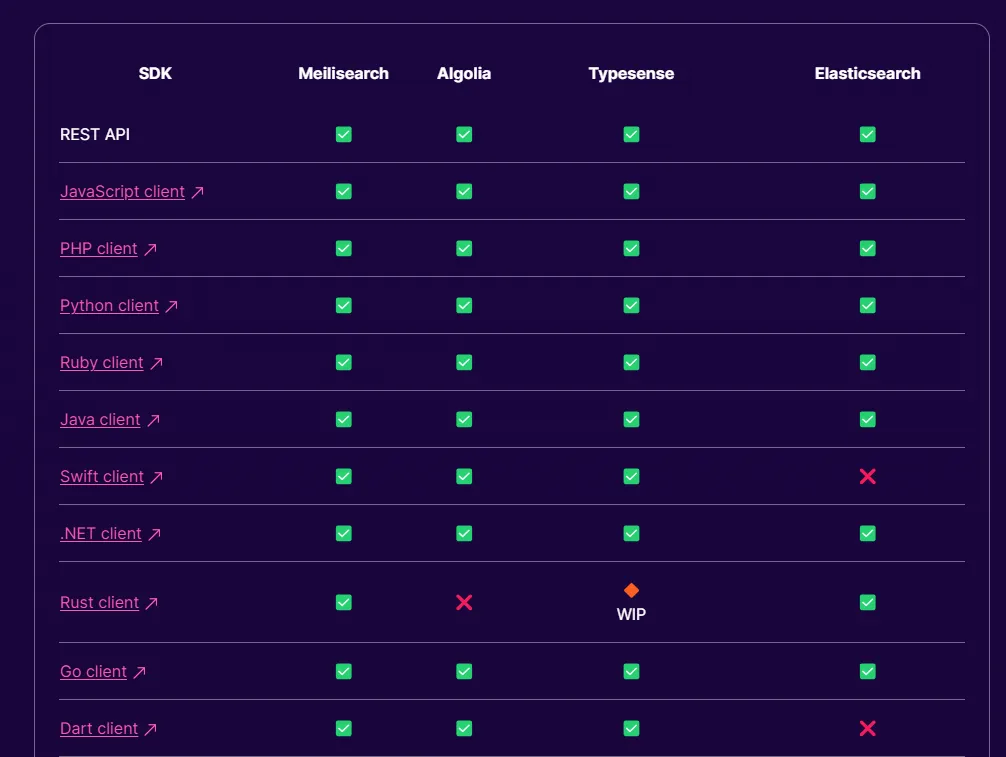The image size is (1006, 757).
Task: Click the red X for Algolia Rust client
Action: [464, 602]
